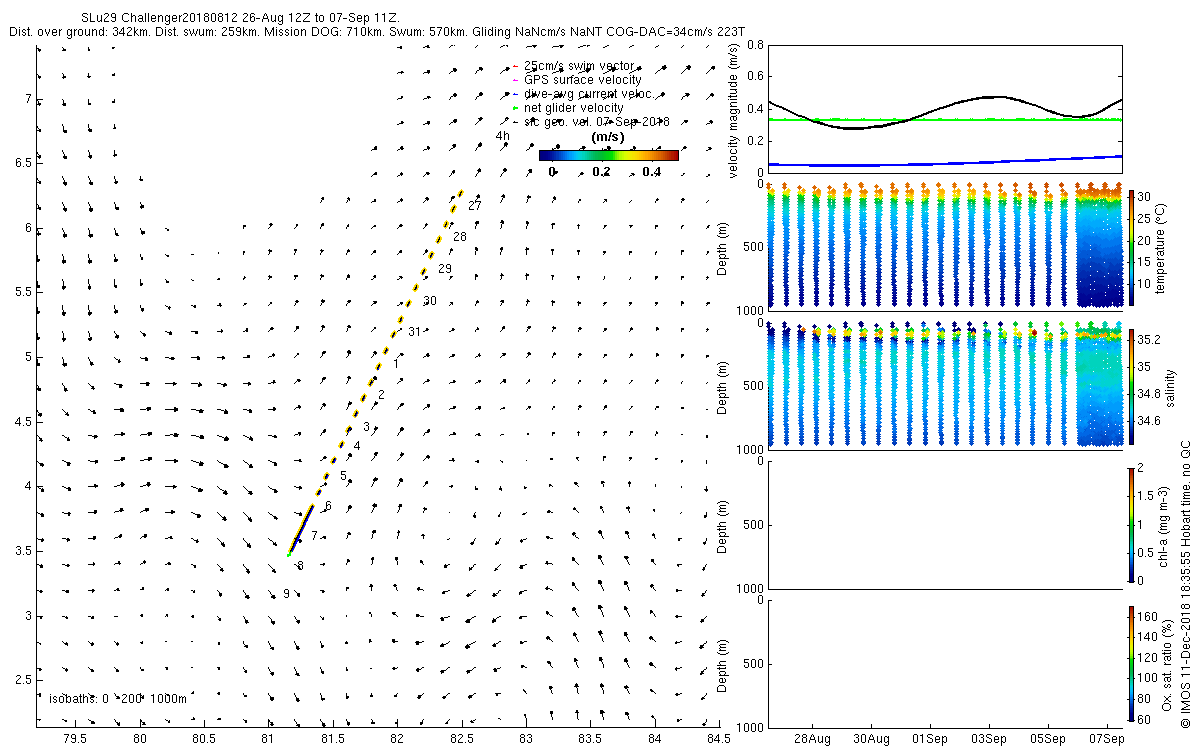This screenshot has height=750, width=1200.
Task: Click the black curve in velocity magnitude plot
Action: tap(990, 97)
